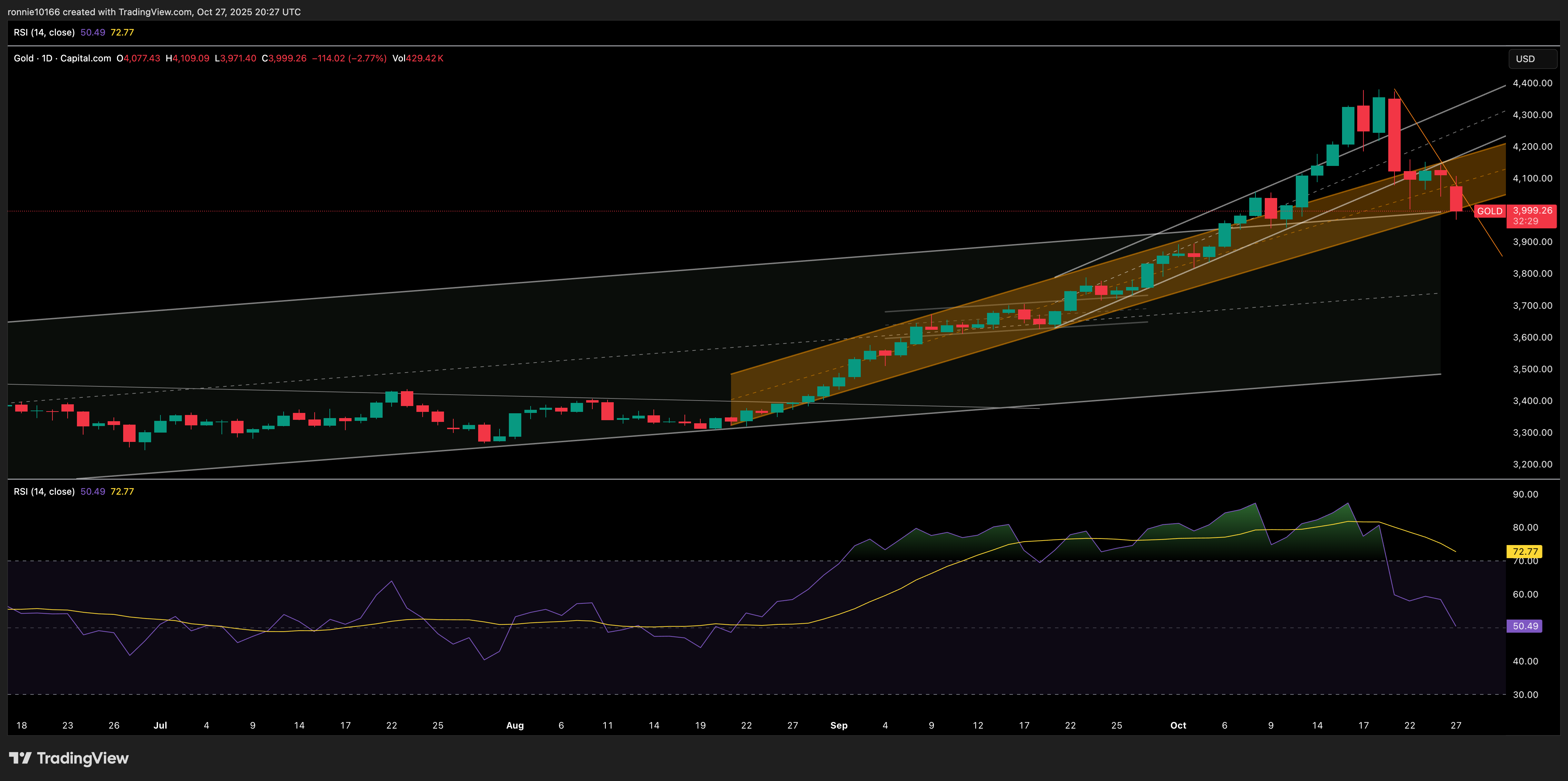1568x781 pixels.
Task: Click the 4,400.00 price scale label
Action: pos(1532,83)
